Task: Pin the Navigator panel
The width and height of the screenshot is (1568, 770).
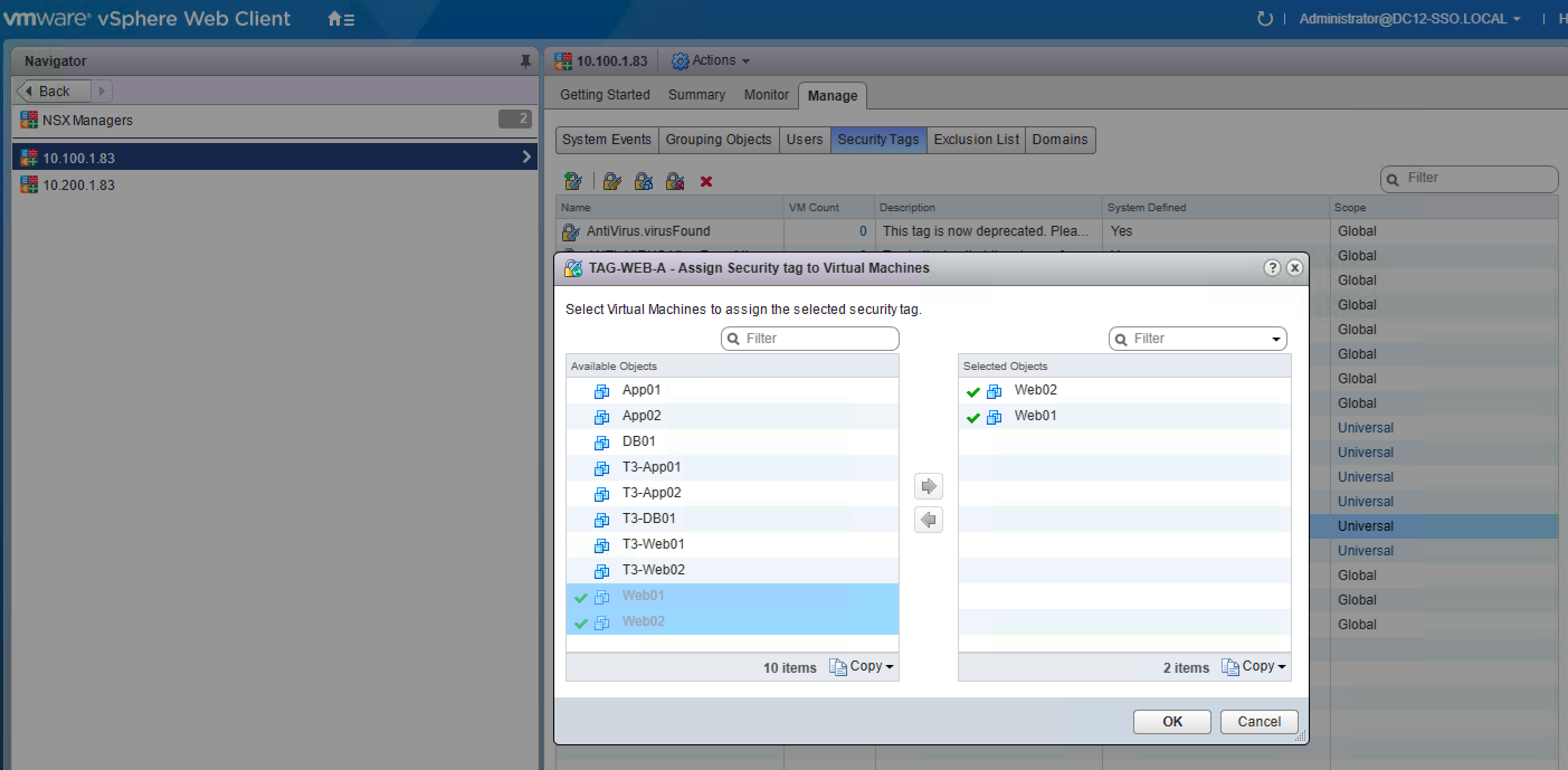Action: tap(525, 61)
